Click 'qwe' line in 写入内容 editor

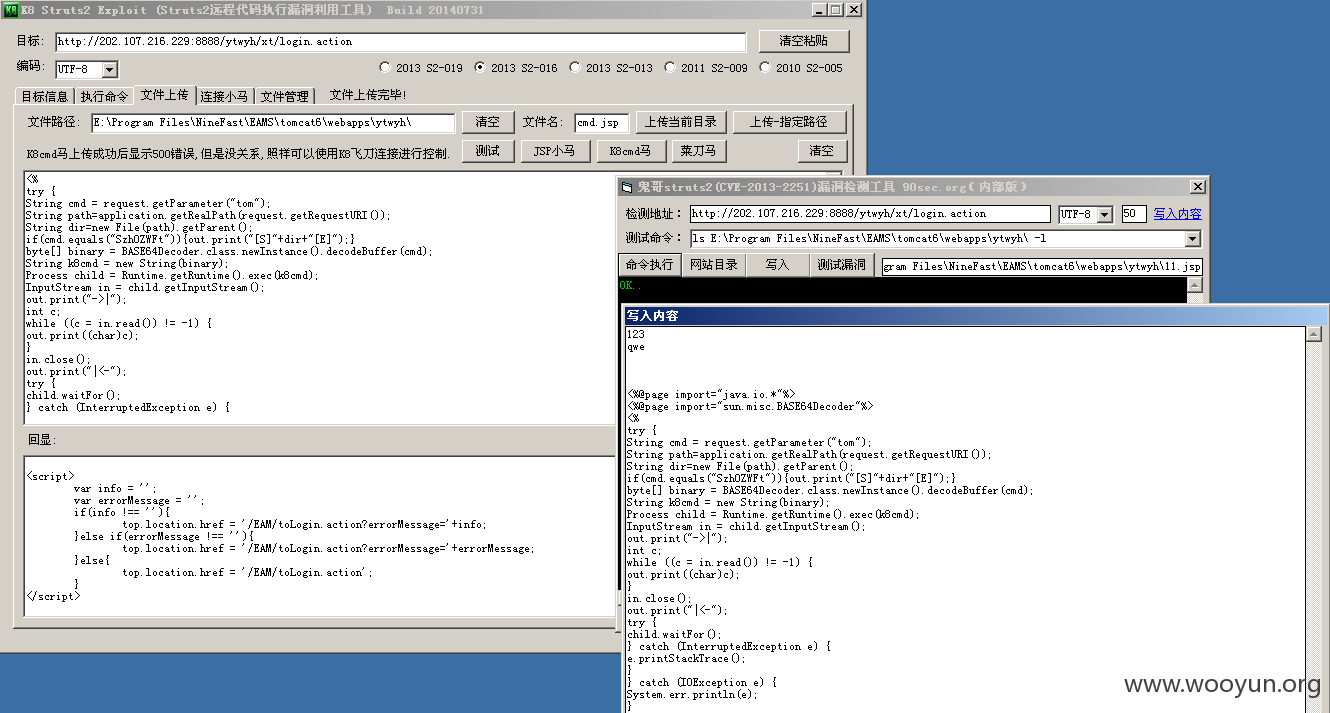(x=636, y=346)
